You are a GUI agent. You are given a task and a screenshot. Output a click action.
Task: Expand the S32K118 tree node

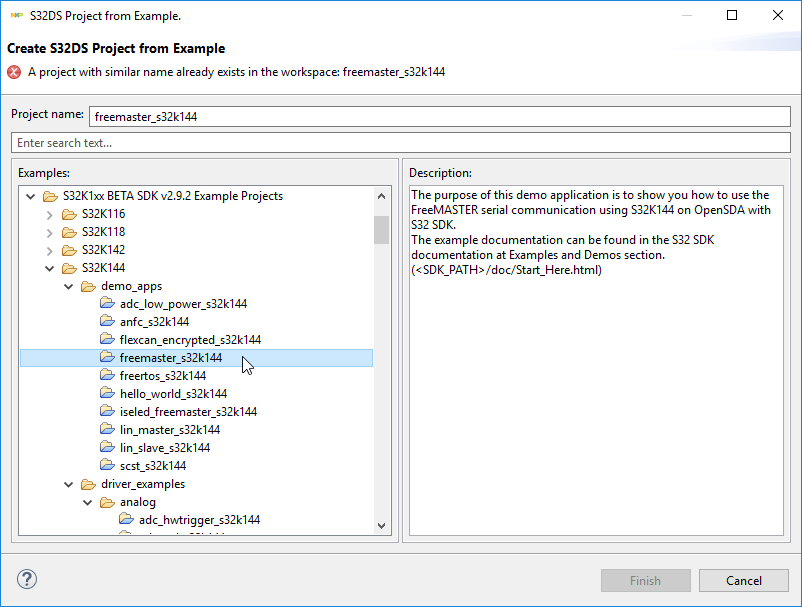pyautogui.click(x=50, y=232)
